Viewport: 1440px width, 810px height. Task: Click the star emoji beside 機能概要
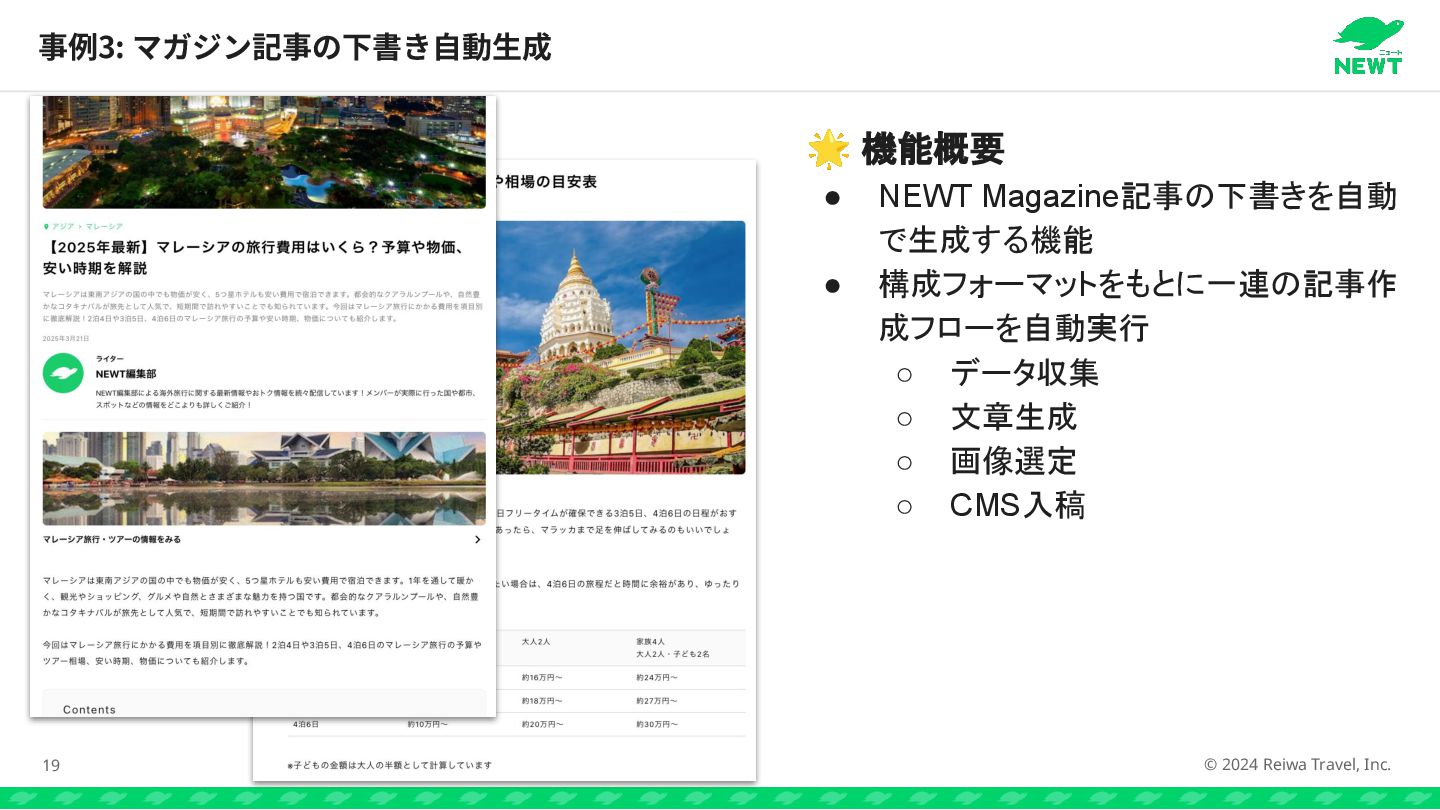point(828,150)
